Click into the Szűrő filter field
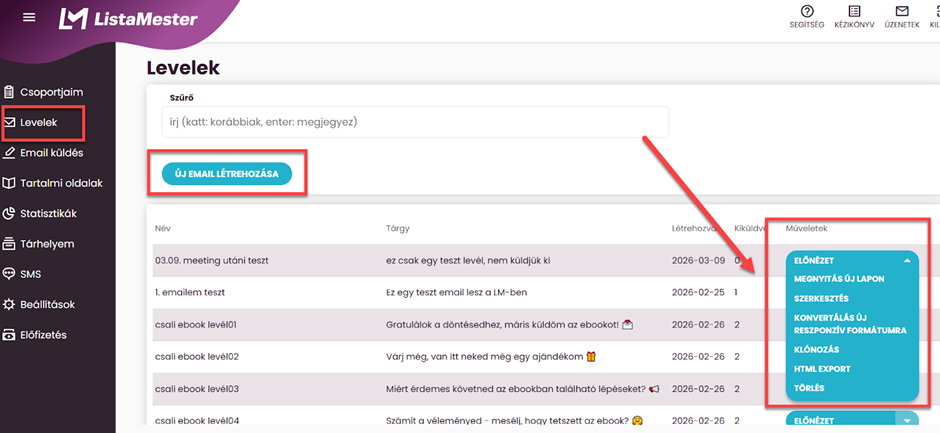The image size is (940, 433). point(414,122)
